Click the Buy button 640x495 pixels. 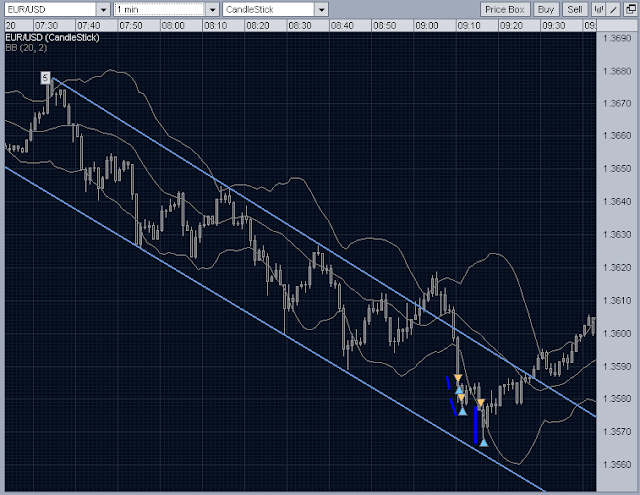546,9
